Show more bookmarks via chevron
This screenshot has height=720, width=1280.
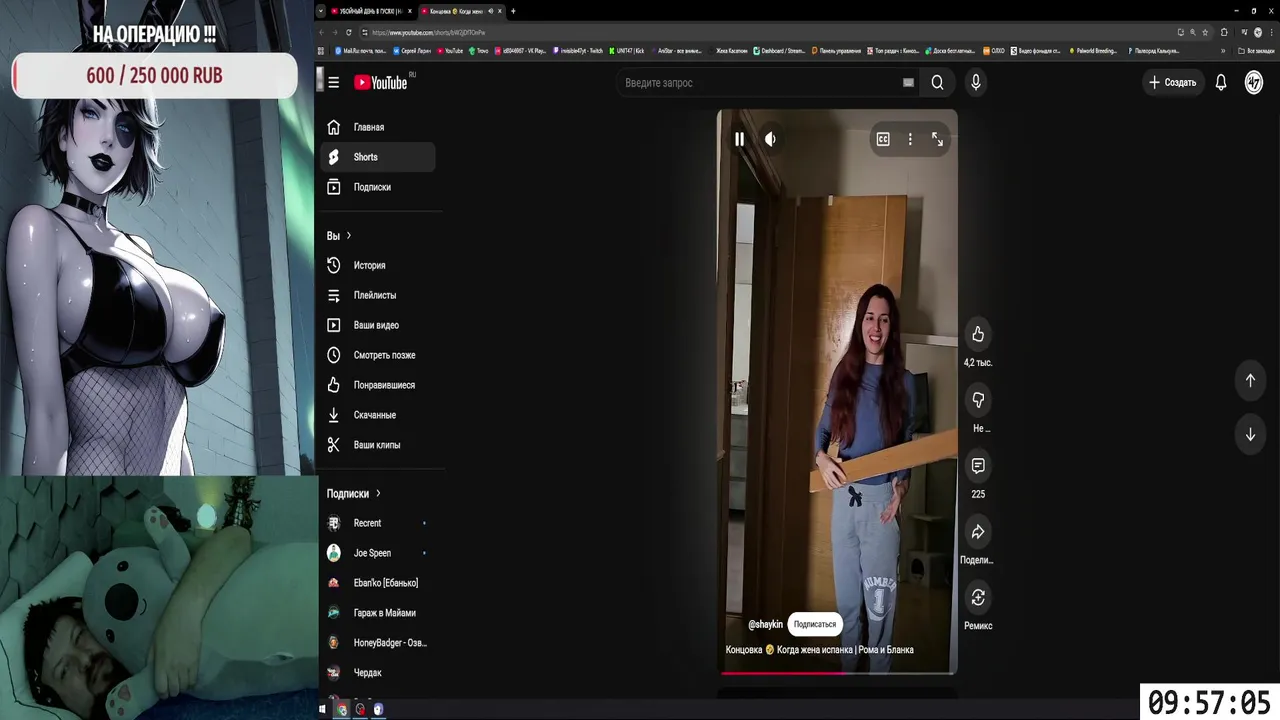pos(1222,50)
